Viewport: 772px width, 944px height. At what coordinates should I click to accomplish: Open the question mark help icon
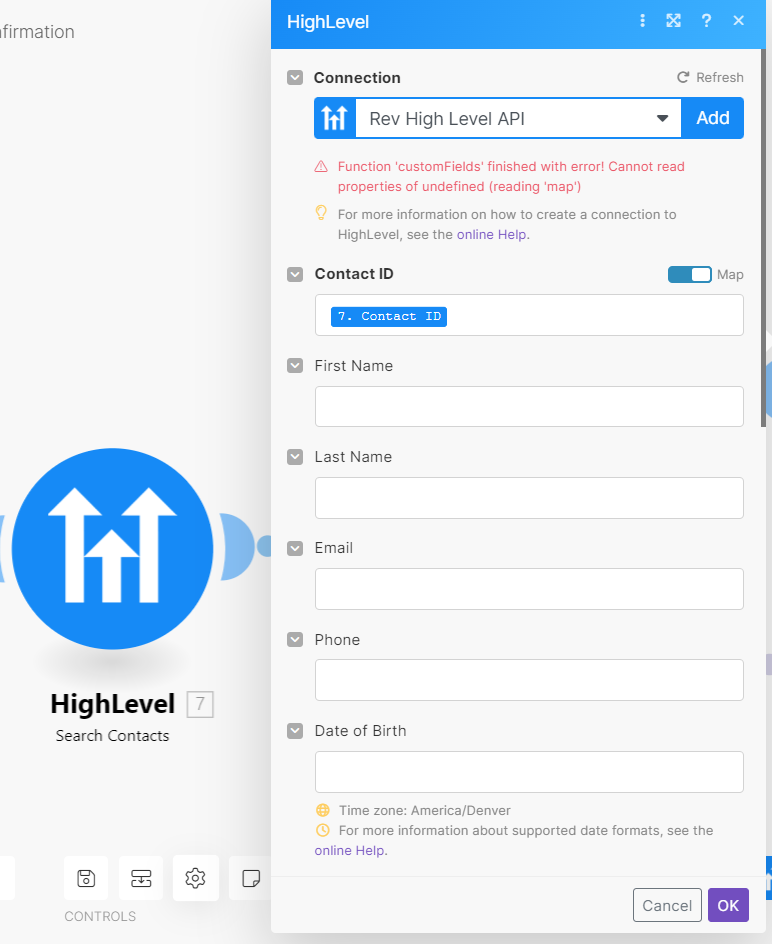[706, 21]
